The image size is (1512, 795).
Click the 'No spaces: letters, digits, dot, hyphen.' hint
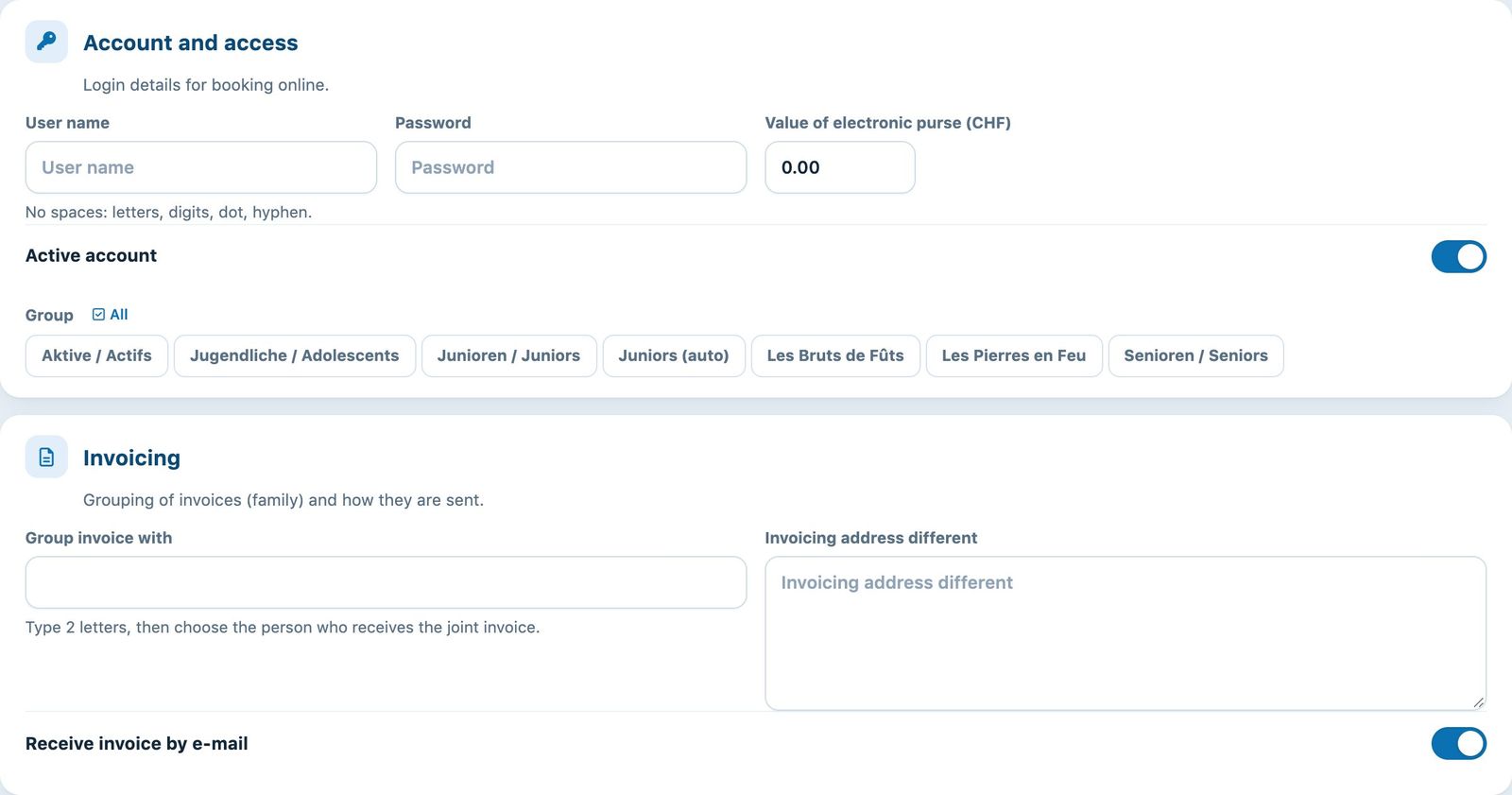(x=168, y=212)
